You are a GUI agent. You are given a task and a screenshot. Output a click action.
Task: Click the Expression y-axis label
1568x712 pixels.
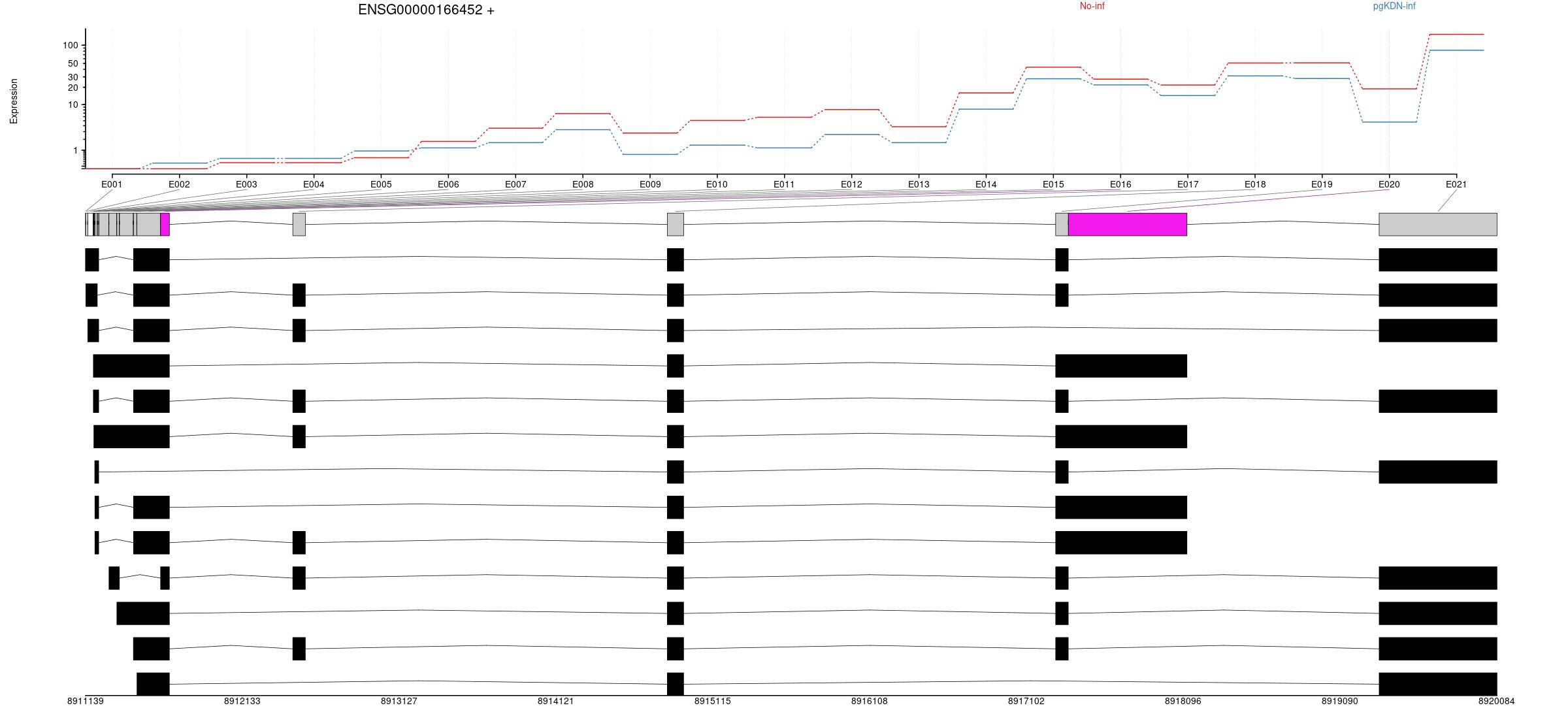[14, 101]
